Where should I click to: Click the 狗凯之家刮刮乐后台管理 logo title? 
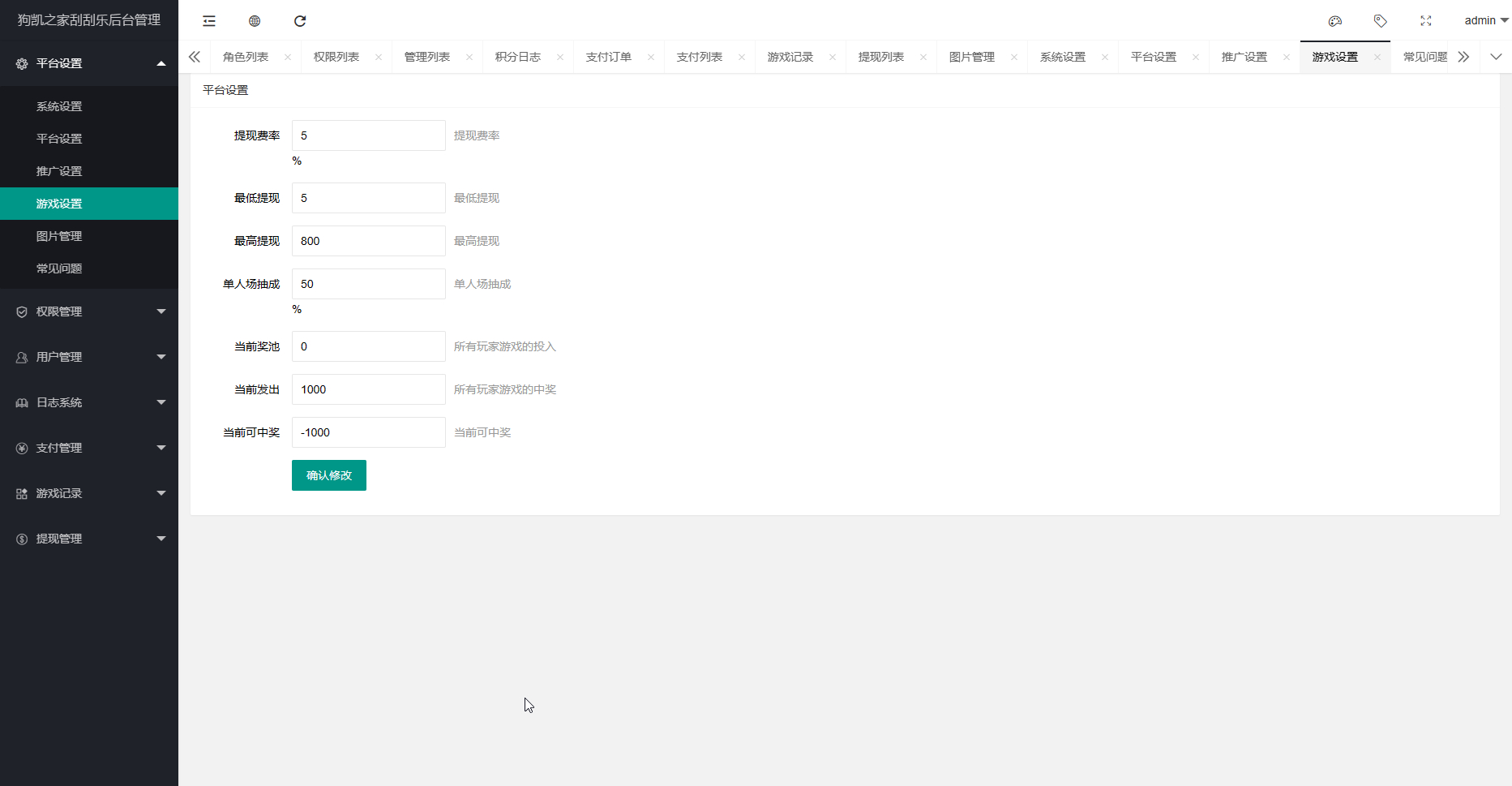tap(89, 20)
